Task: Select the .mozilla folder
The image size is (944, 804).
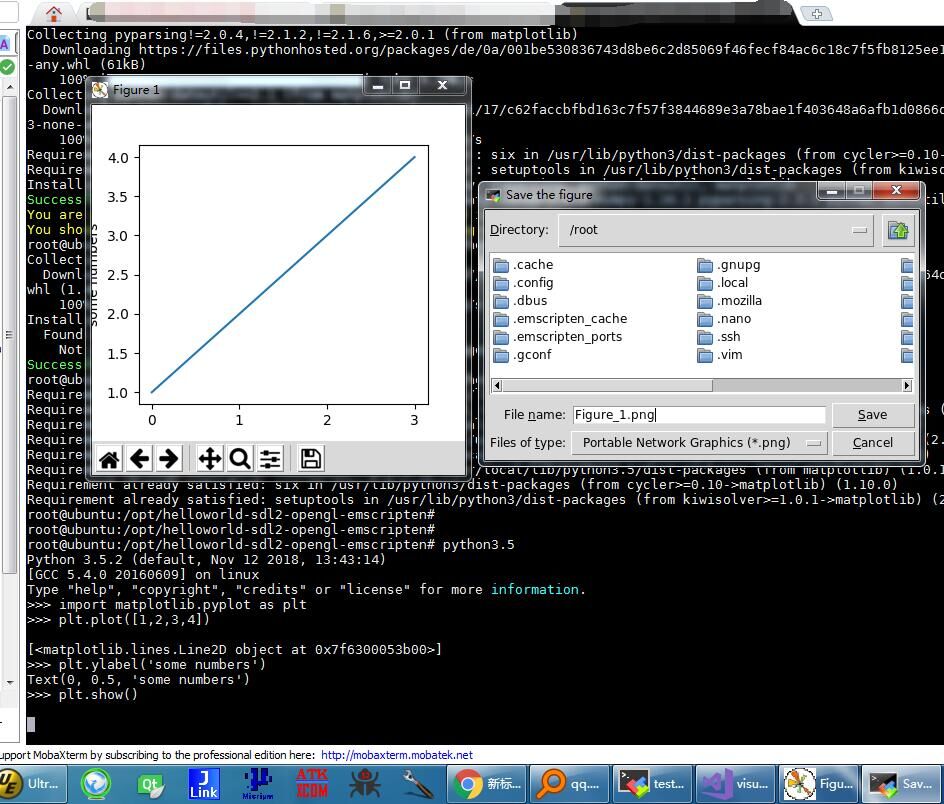Action: click(x=730, y=301)
